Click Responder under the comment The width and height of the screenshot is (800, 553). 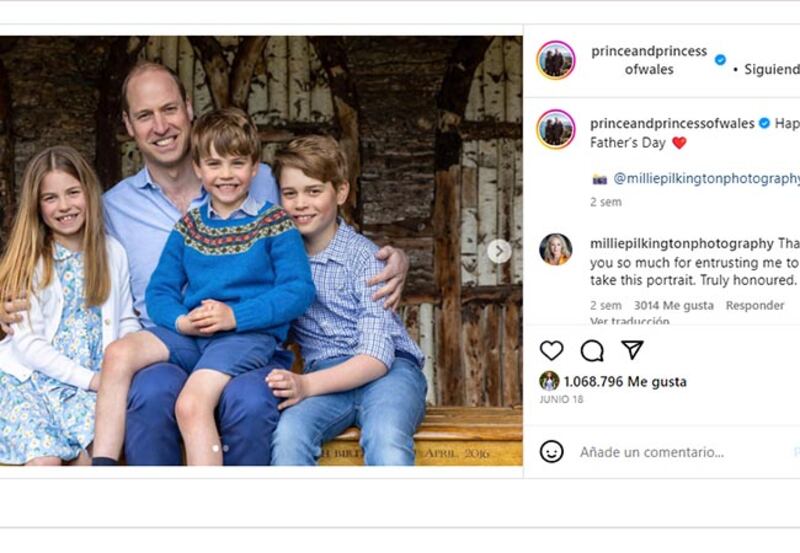(754, 306)
